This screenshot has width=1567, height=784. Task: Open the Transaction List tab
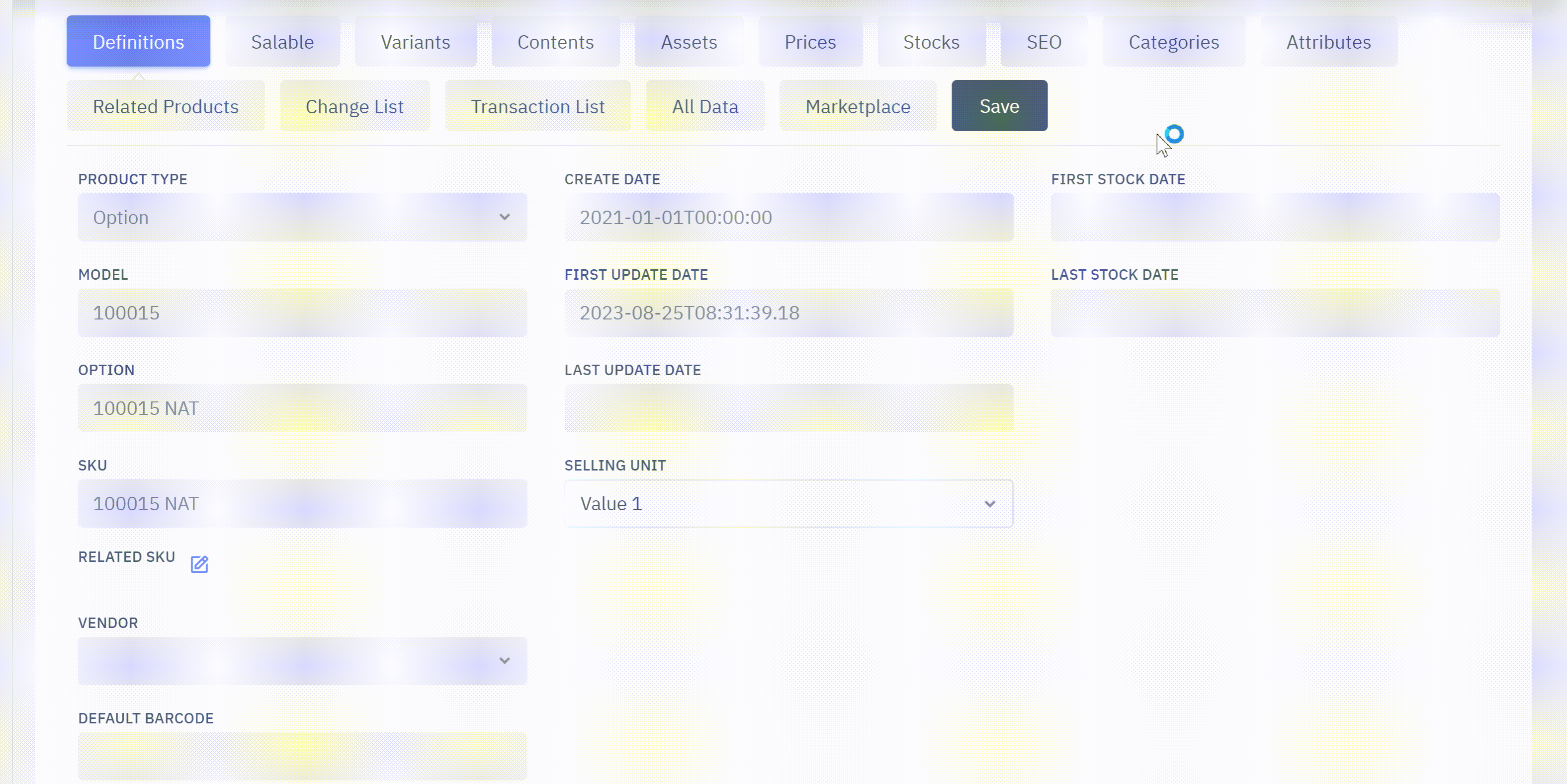pyautogui.click(x=538, y=106)
